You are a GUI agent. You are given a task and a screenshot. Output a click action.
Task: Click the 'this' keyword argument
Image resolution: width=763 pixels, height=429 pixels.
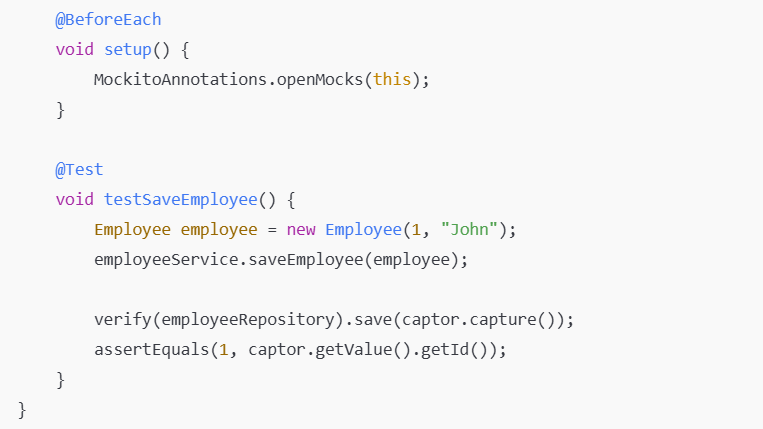pyautogui.click(x=392, y=80)
